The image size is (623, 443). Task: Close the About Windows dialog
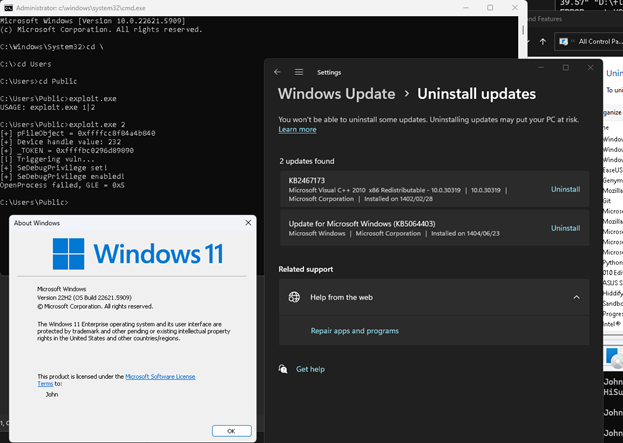248,223
